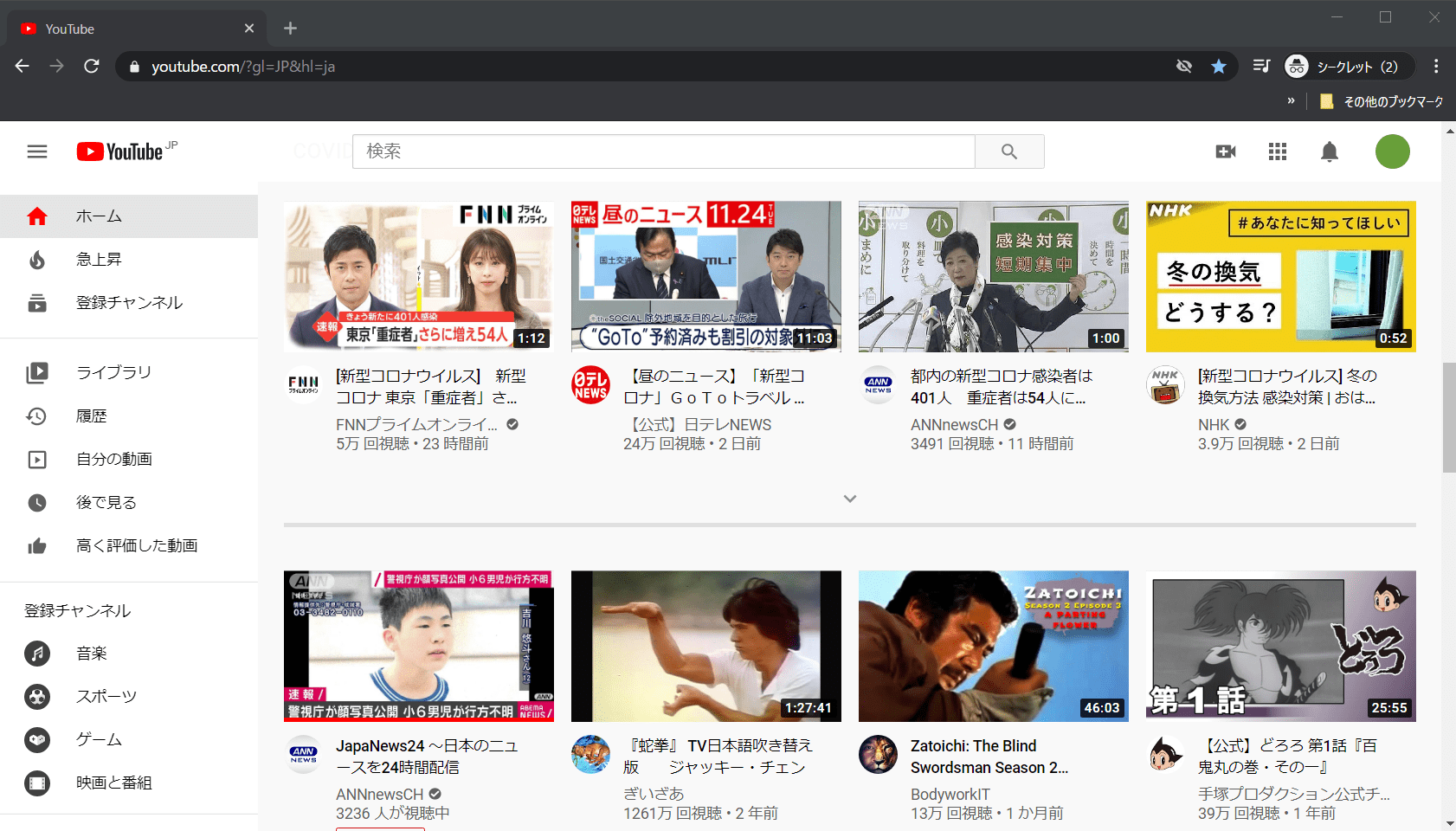Open the notifications bell
The height and width of the screenshot is (831, 1456).
1330,151
